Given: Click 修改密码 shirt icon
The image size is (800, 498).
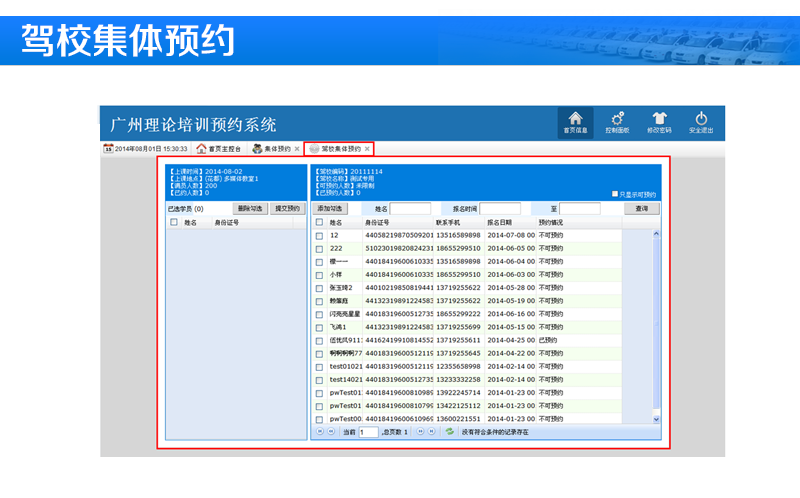Looking at the screenshot, I should click(x=659, y=120).
